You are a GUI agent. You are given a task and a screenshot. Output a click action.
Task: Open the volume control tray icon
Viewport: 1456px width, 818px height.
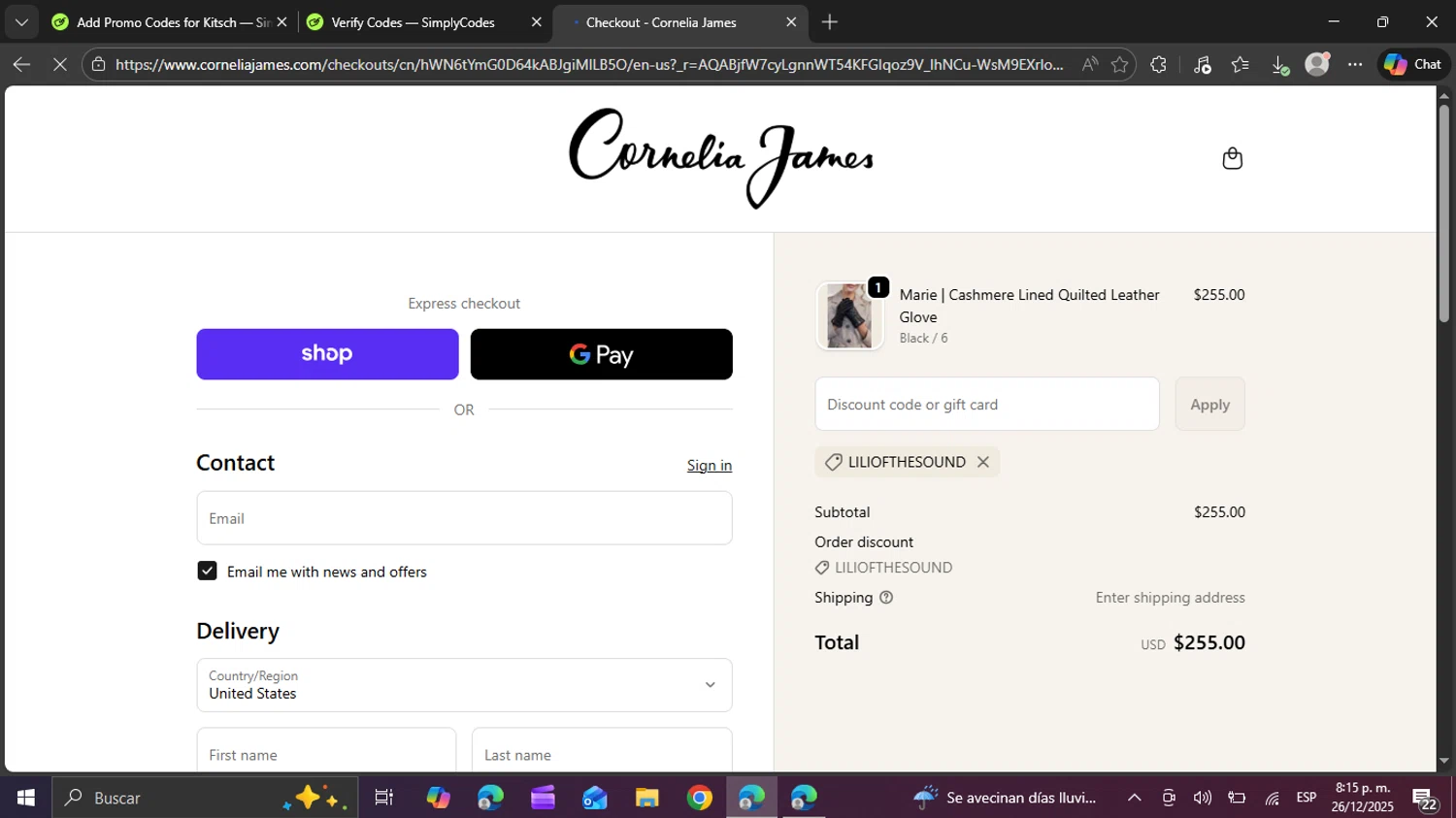(1203, 798)
